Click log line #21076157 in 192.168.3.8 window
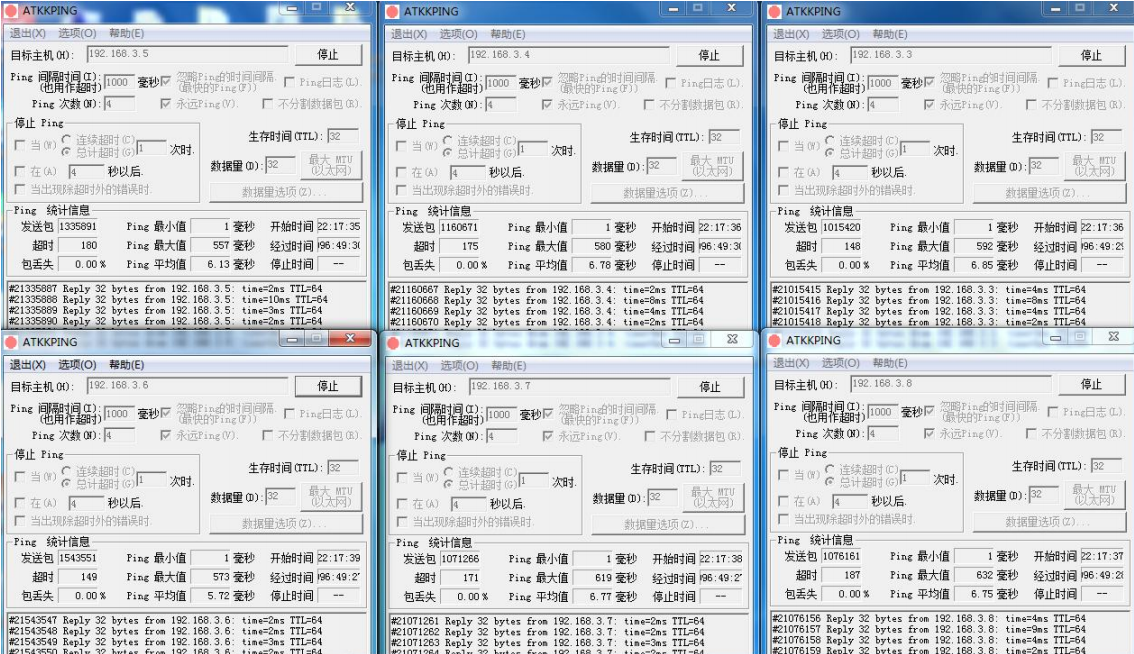Image resolution: width=1134 pixels, height=654 pixels. tap(929, 629)
